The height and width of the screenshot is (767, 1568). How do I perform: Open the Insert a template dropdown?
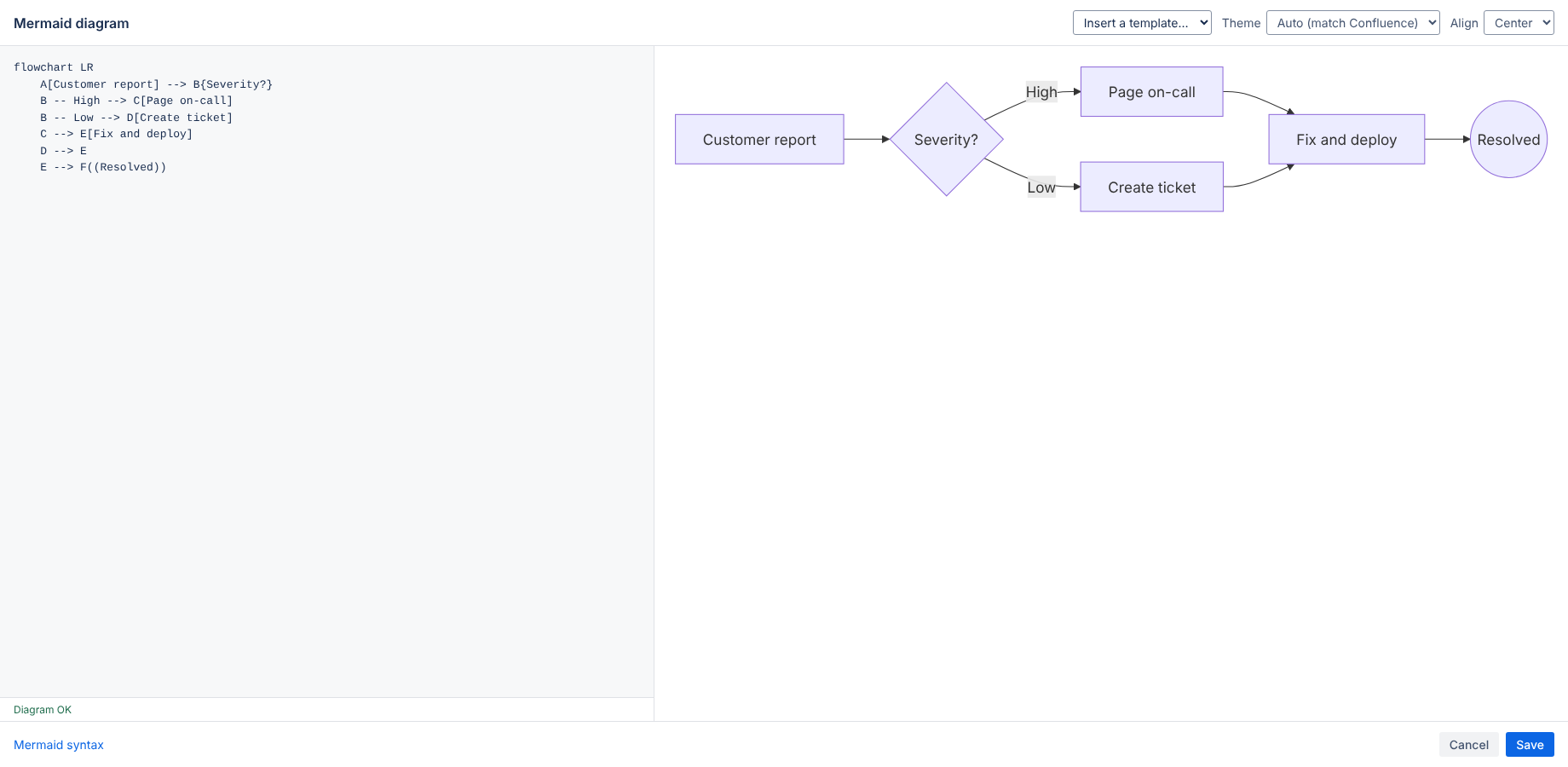tap(1142, 23)
